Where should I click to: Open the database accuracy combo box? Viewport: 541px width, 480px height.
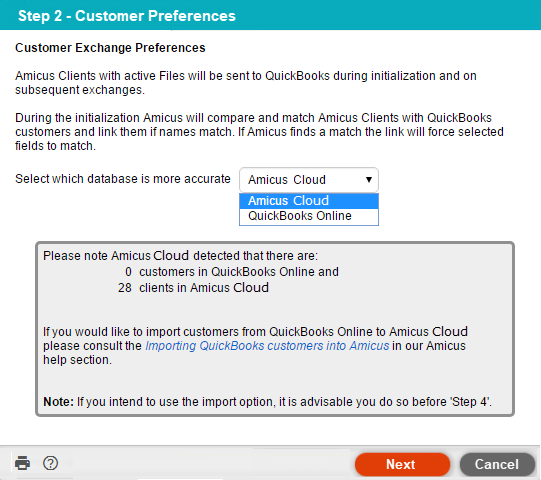tap(309, 180)
